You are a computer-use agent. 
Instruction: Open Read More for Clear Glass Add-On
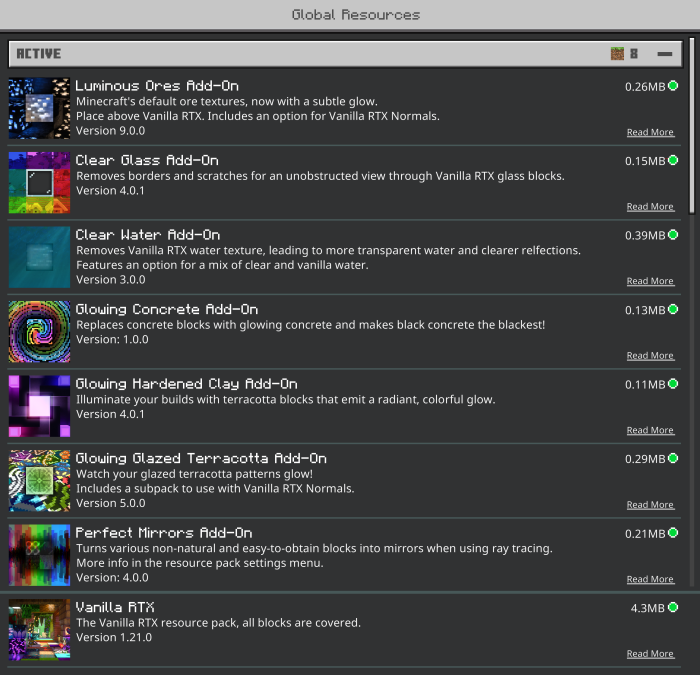point(650,207)
